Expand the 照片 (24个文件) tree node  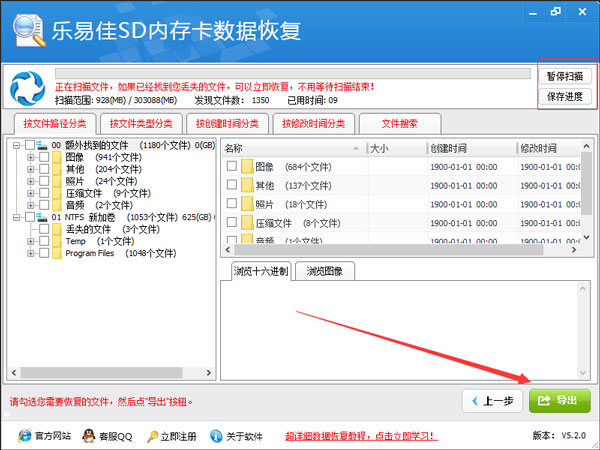point(31,181)
